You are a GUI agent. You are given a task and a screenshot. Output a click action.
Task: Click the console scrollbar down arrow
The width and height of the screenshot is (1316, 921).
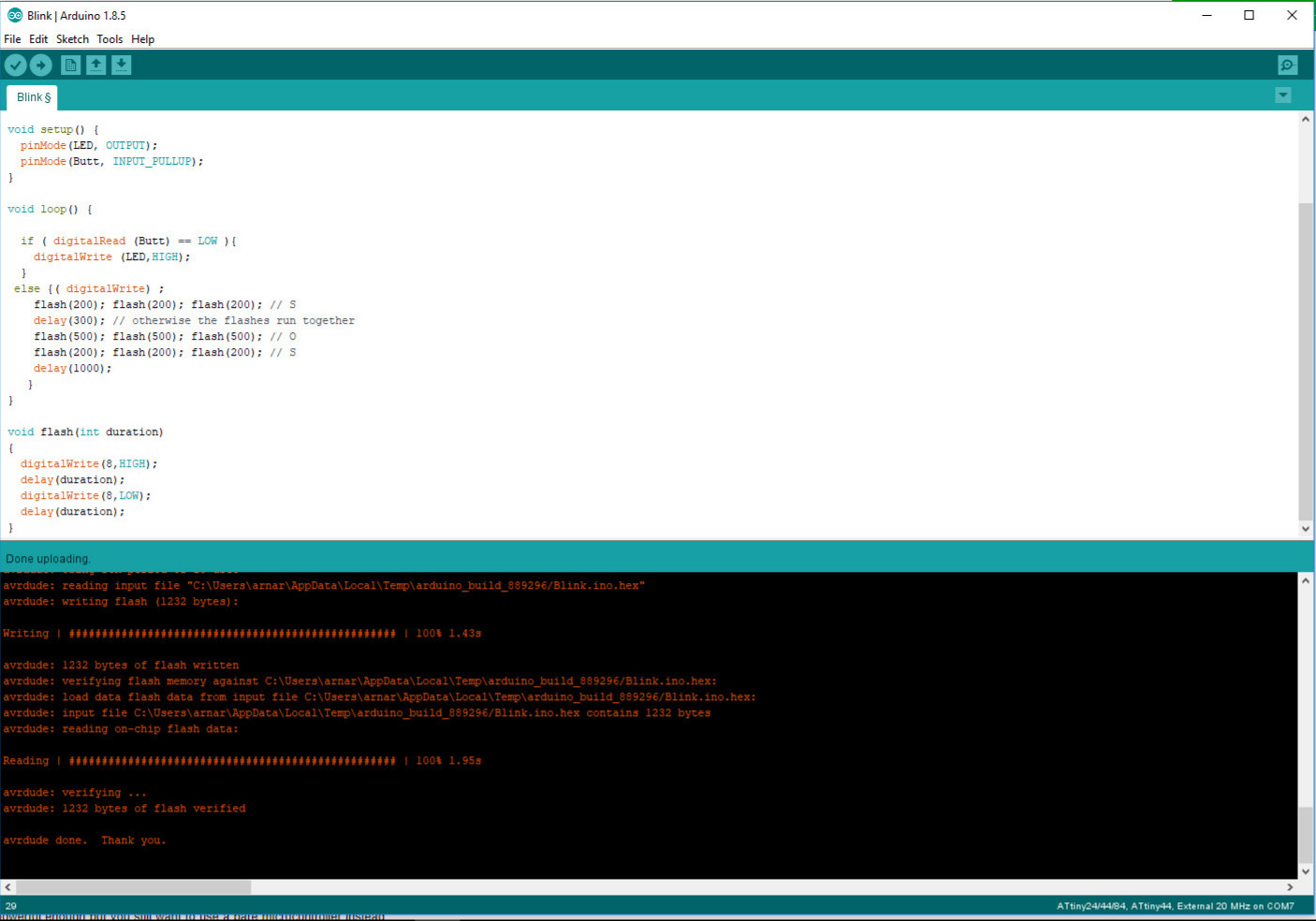pyautogui.click(x=1306, y=871)
